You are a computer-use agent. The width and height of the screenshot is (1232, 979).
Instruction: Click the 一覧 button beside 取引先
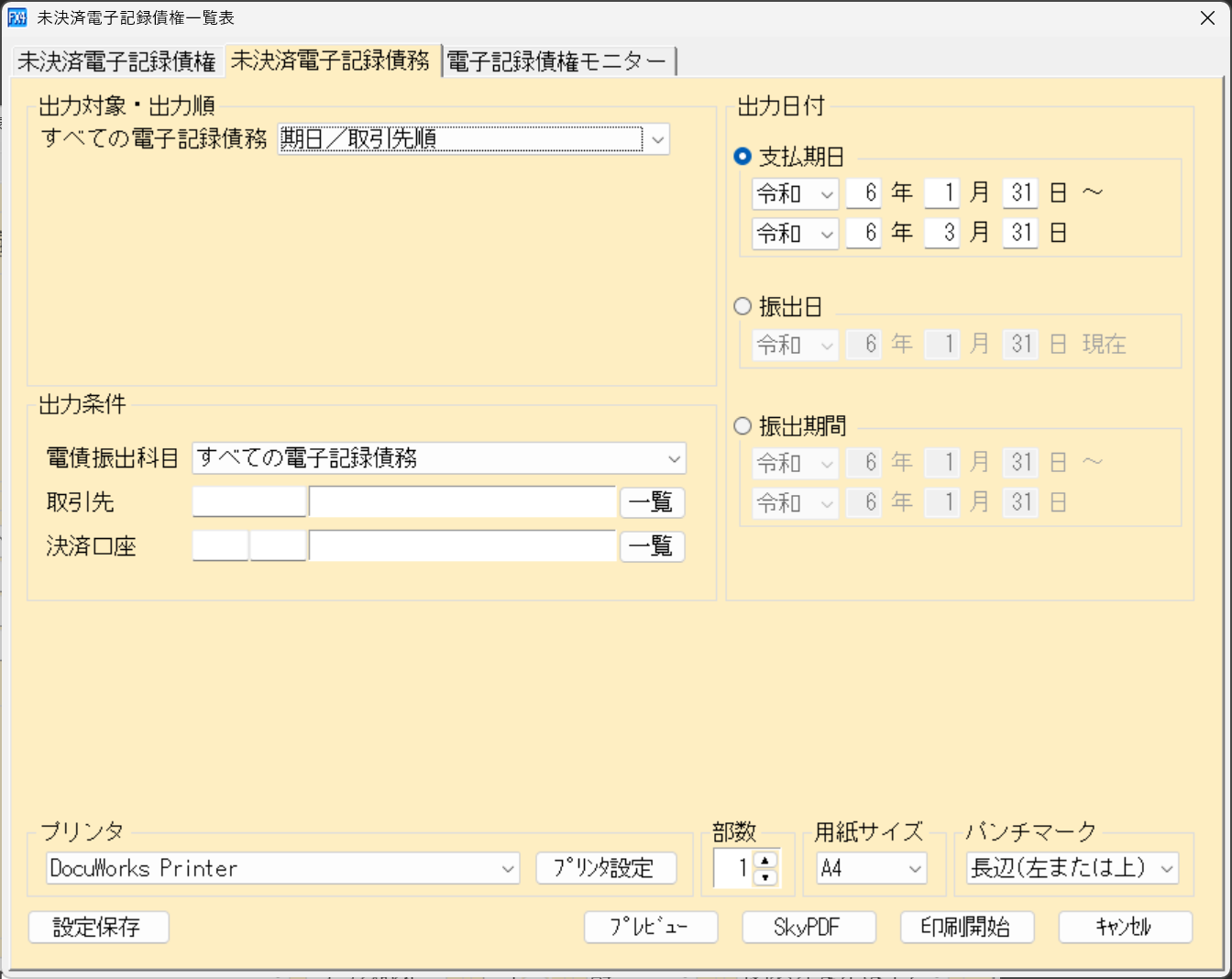[652, 502]
